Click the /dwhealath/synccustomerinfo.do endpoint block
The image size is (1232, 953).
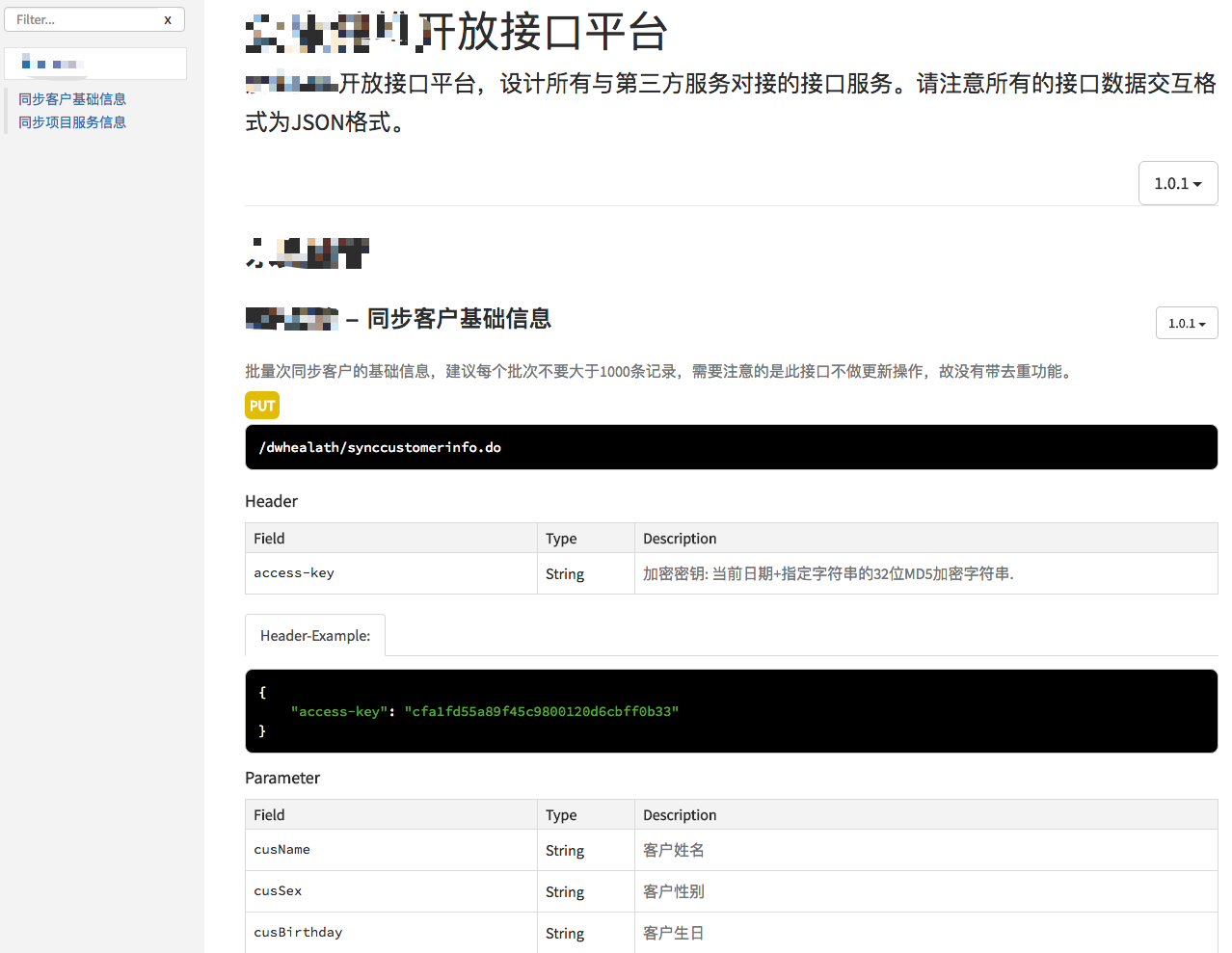731,447
